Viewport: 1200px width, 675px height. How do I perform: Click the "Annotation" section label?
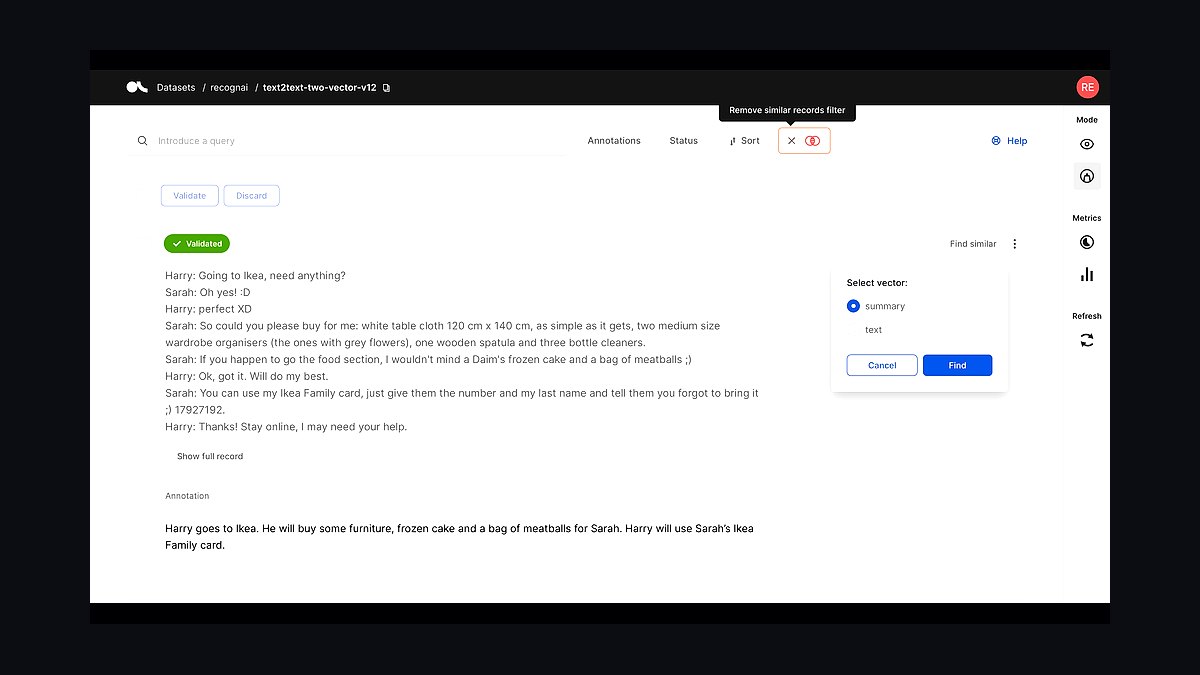click(x=187, y=496)
